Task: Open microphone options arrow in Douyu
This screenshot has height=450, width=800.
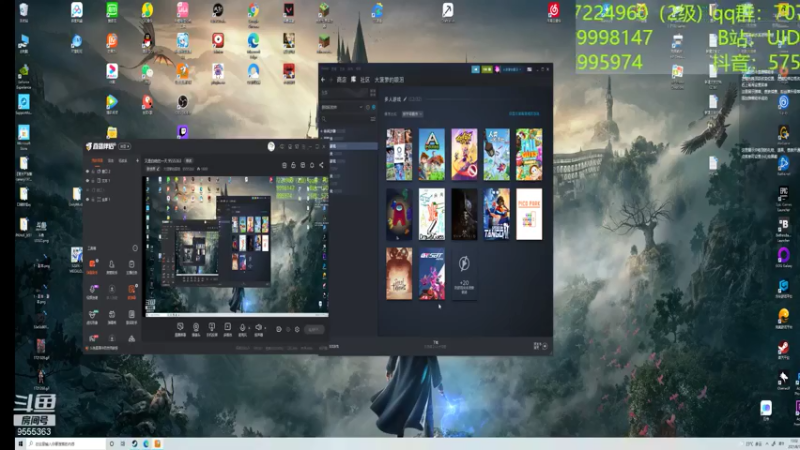Action: [248, 328]
